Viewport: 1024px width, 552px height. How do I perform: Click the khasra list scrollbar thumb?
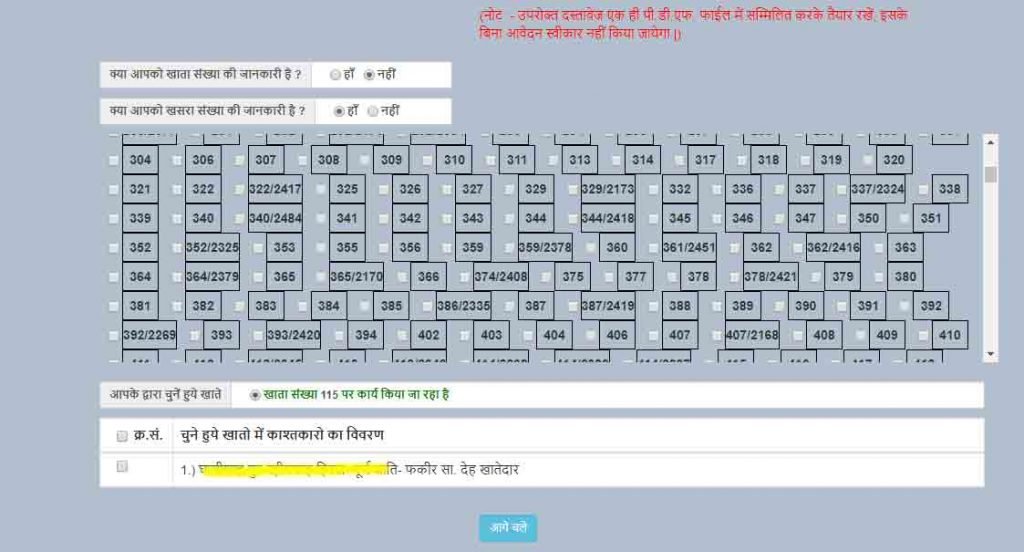(991, 174)
